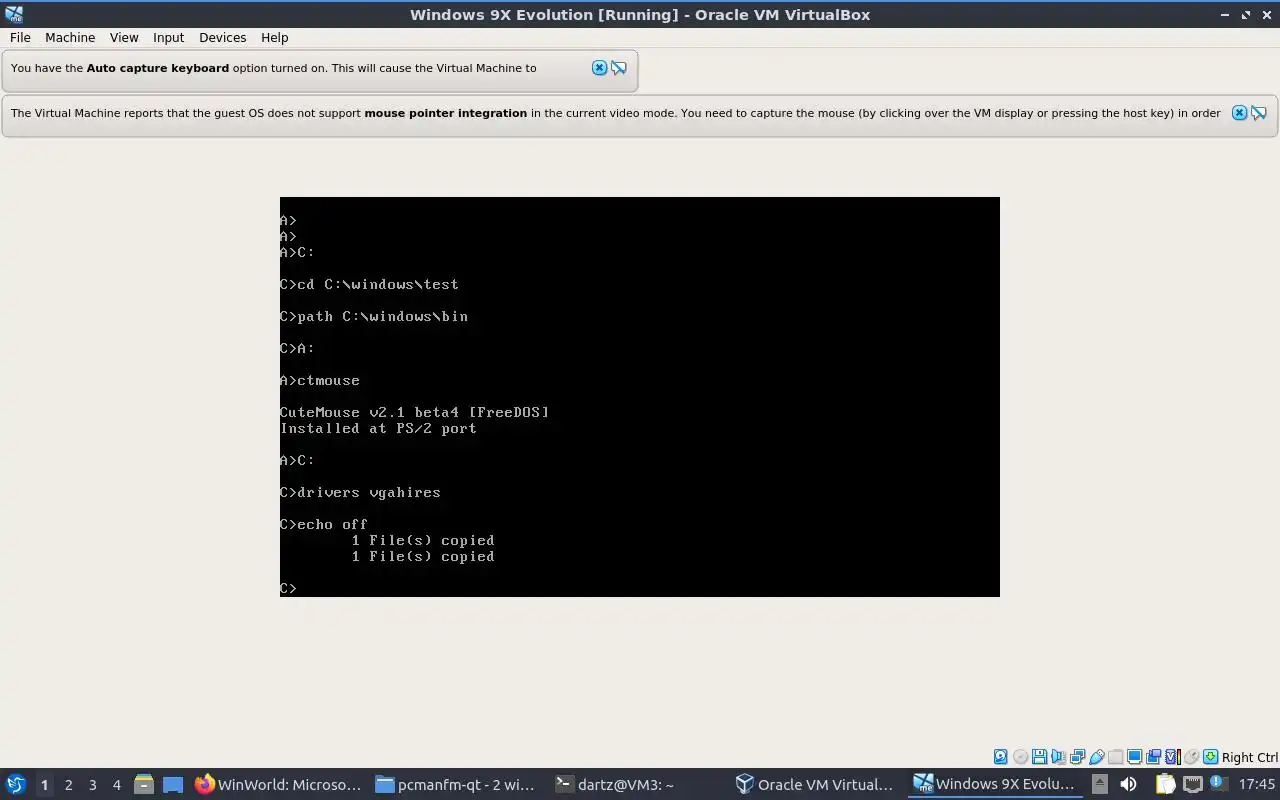Click the optical drive status icon

point(1020,757)
